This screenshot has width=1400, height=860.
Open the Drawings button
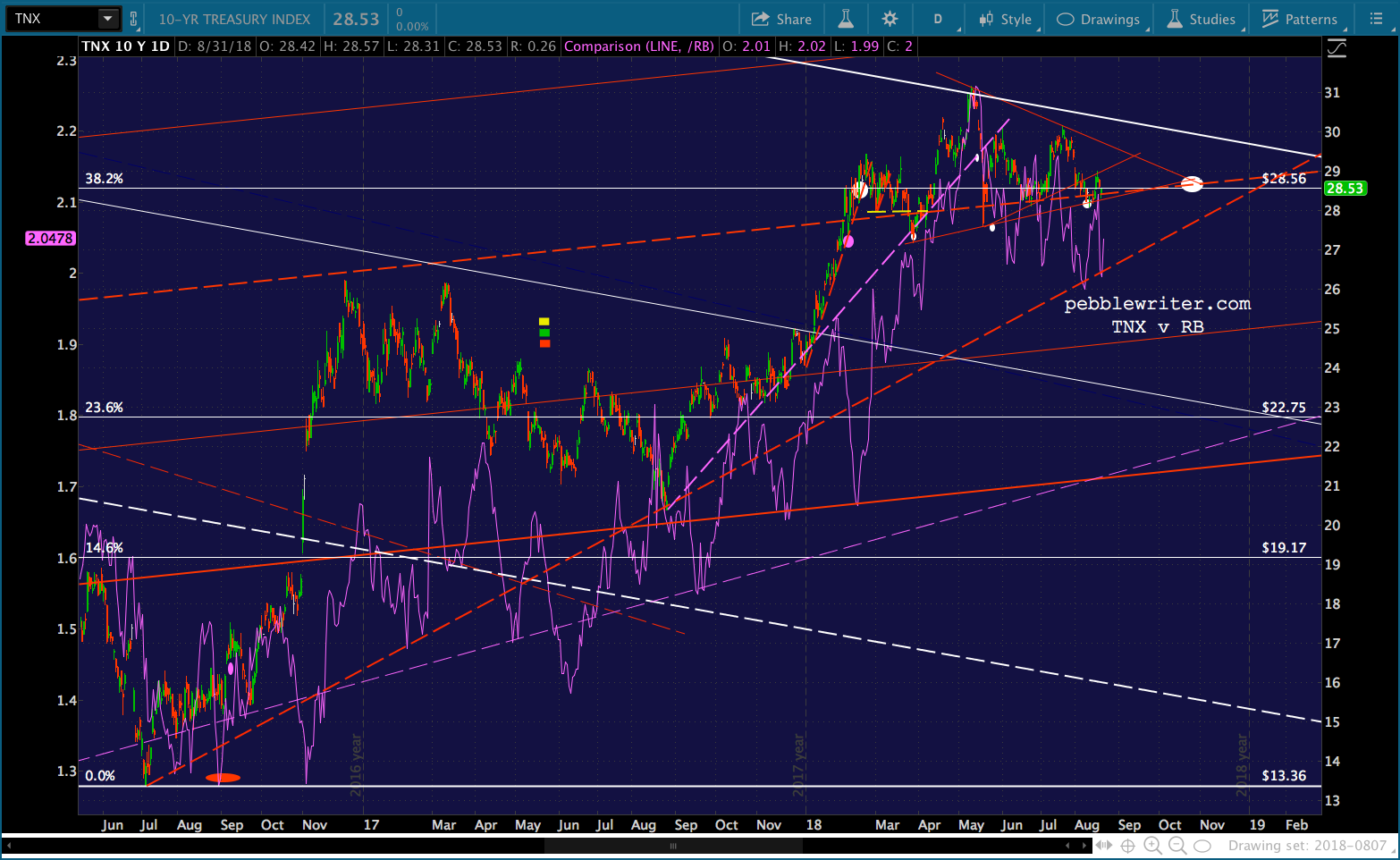1098,19
